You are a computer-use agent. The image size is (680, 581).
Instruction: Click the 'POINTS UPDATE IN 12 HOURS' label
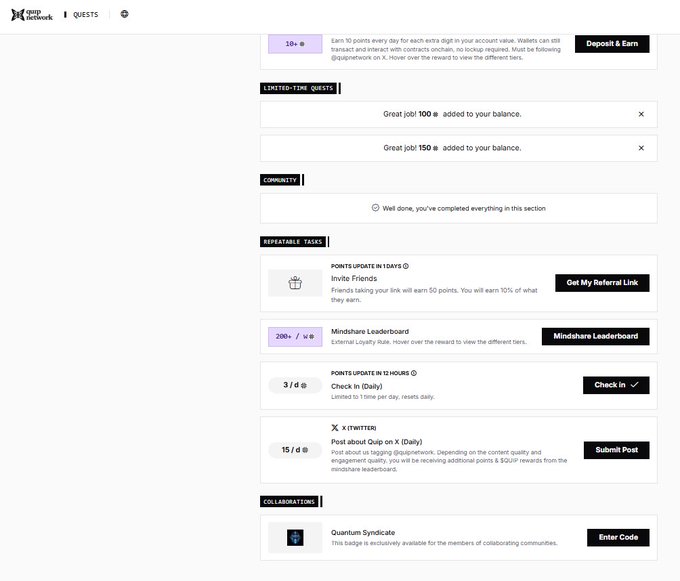[x=370, y=373]
